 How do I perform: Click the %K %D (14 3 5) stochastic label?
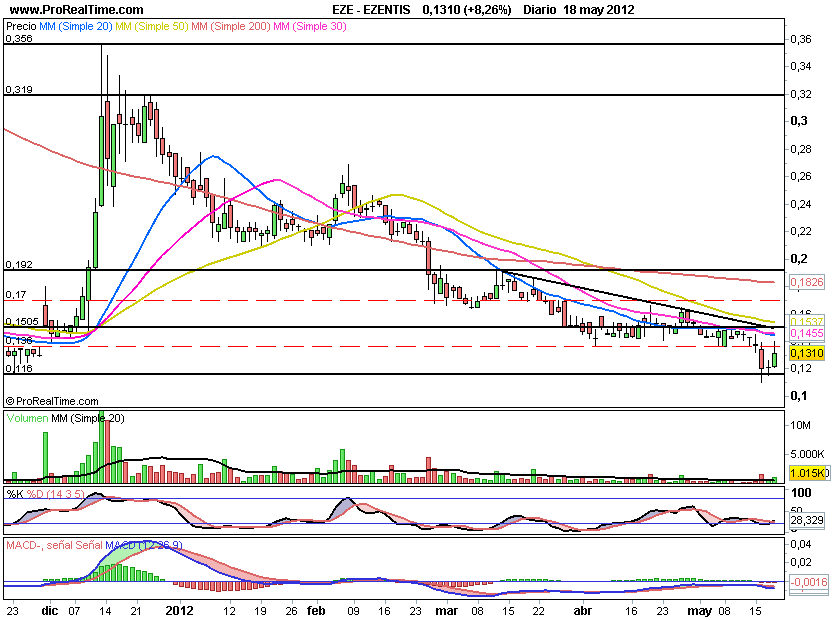[45, 494]
